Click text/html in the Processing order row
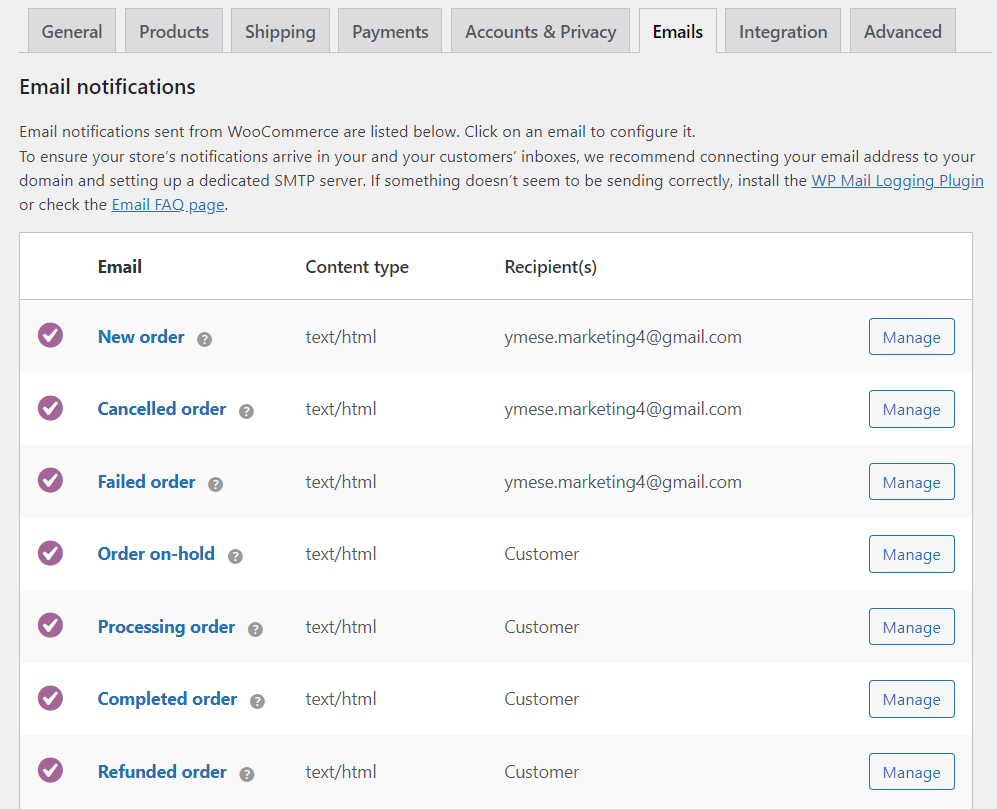The image size is (997, 809). (341, 627)
